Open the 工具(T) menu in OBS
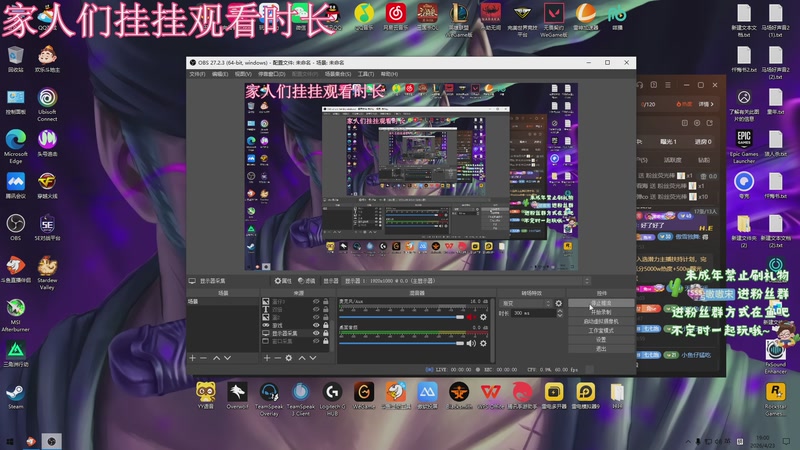 point(366,74)
